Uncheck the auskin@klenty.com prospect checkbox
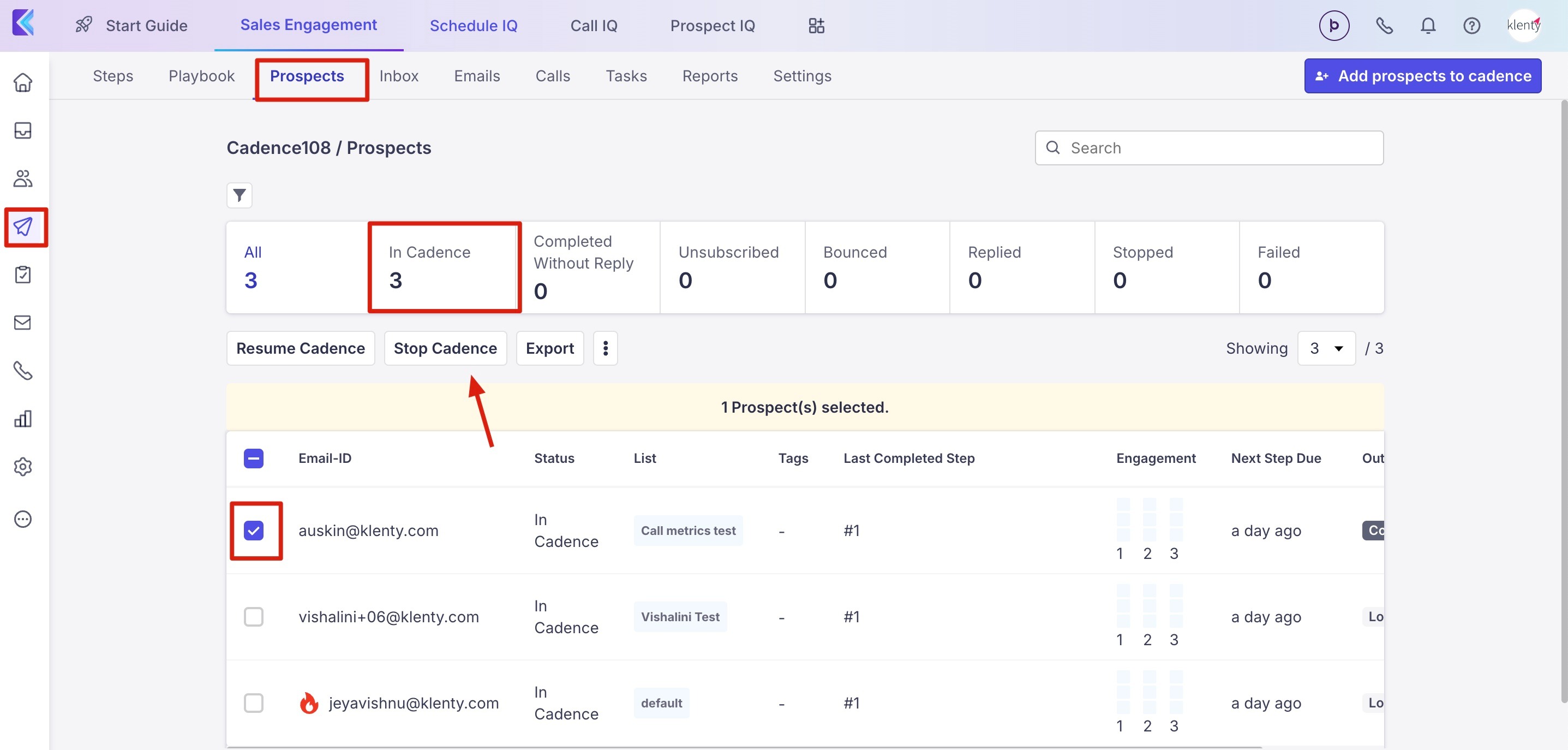 (x=253, y=530)
